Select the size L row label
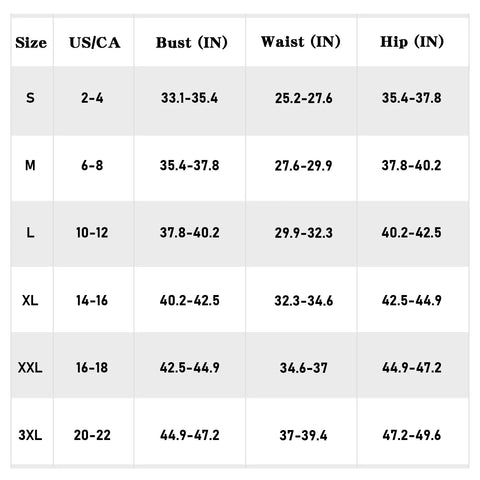The image size is (480, 480). coord(30,232)
